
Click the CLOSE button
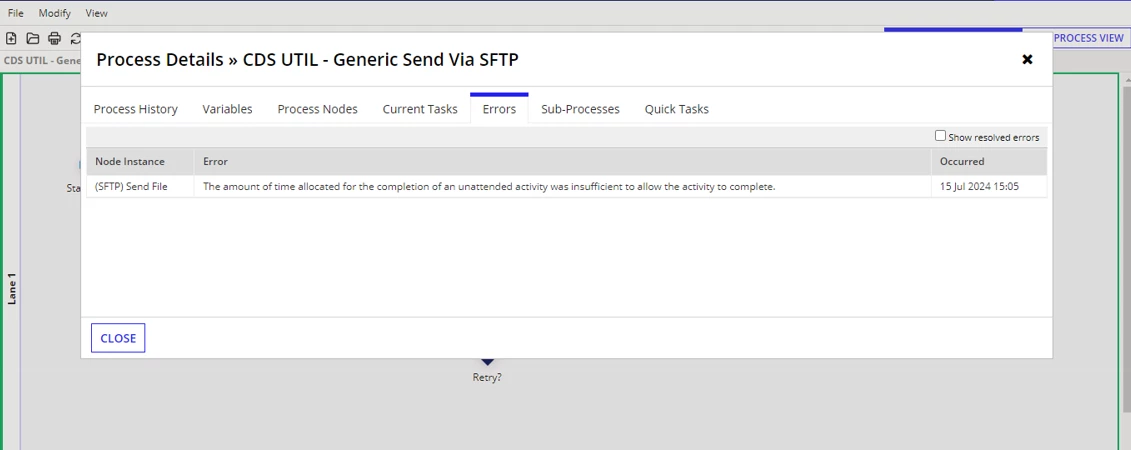(x=118, y=338)
